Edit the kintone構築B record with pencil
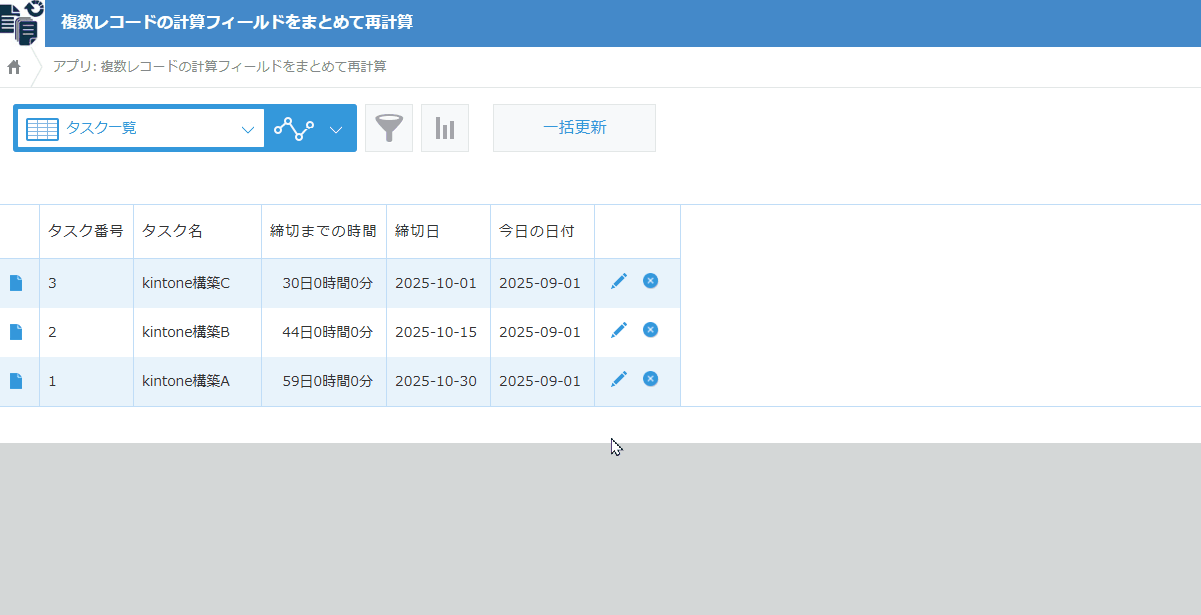1201x615 pixels. click(619, 330)
